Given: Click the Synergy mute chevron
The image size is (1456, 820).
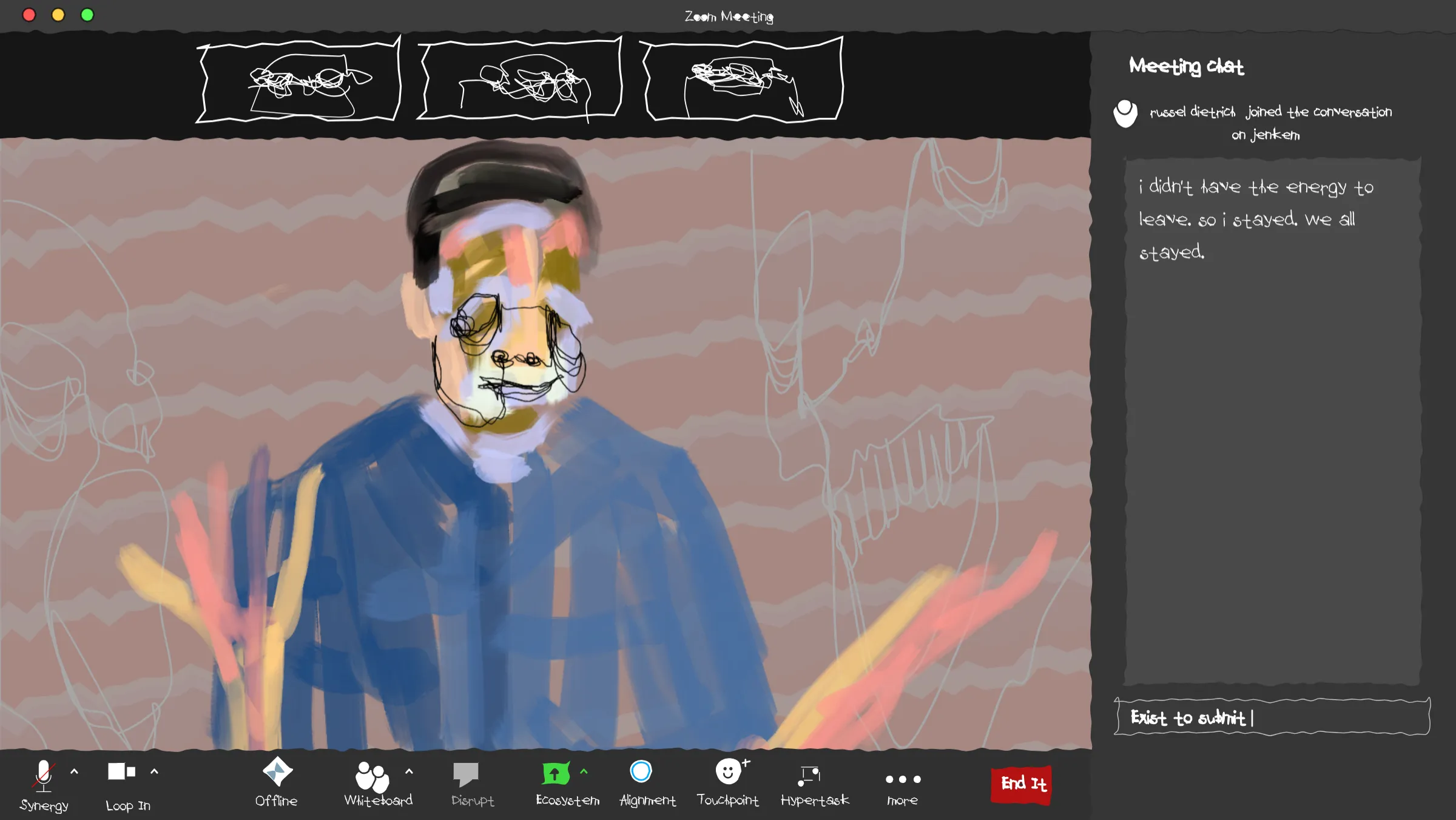Looking at the screenshot, I should click(x=74, y=771).
